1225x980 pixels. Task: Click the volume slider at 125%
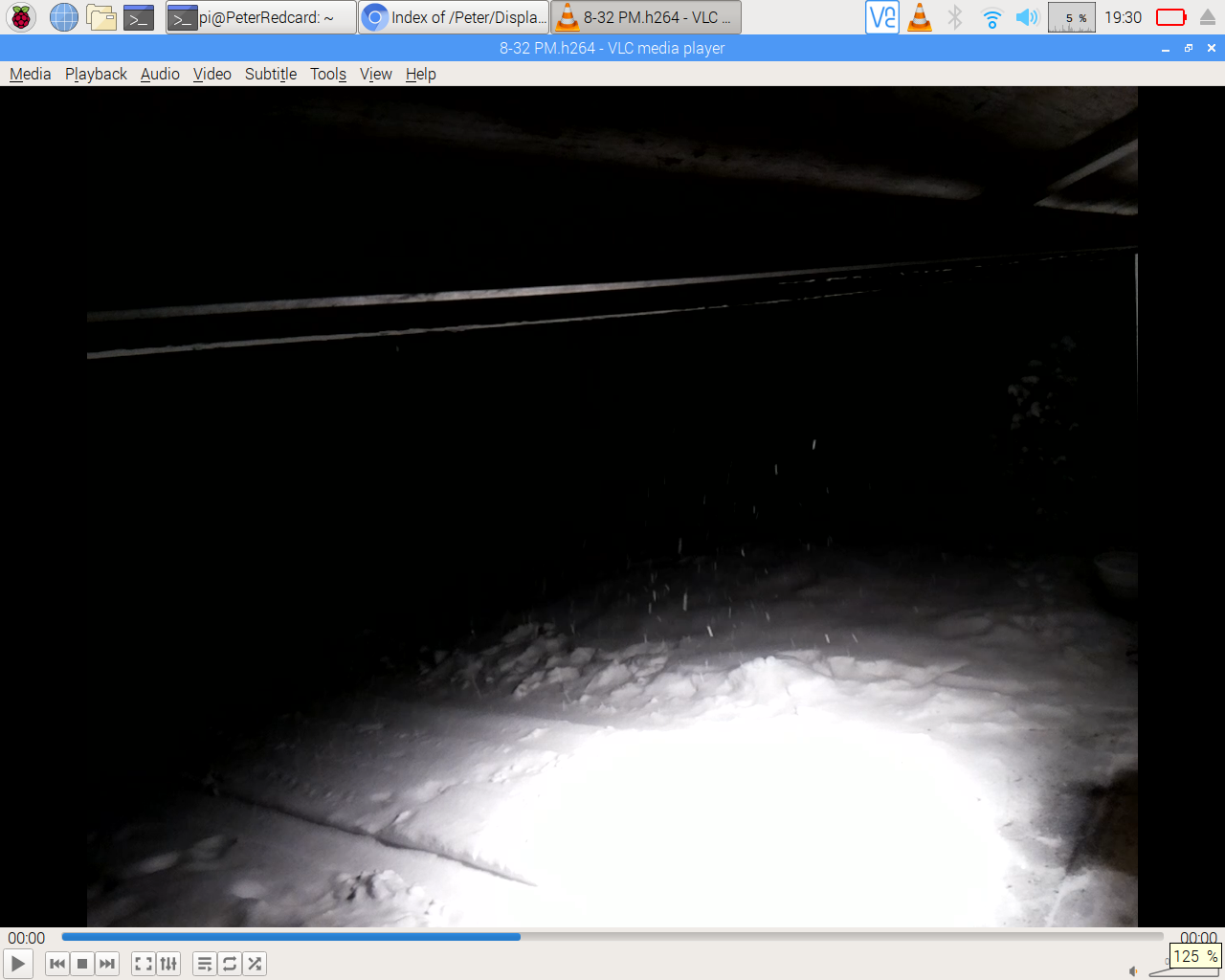(1187, 970)
